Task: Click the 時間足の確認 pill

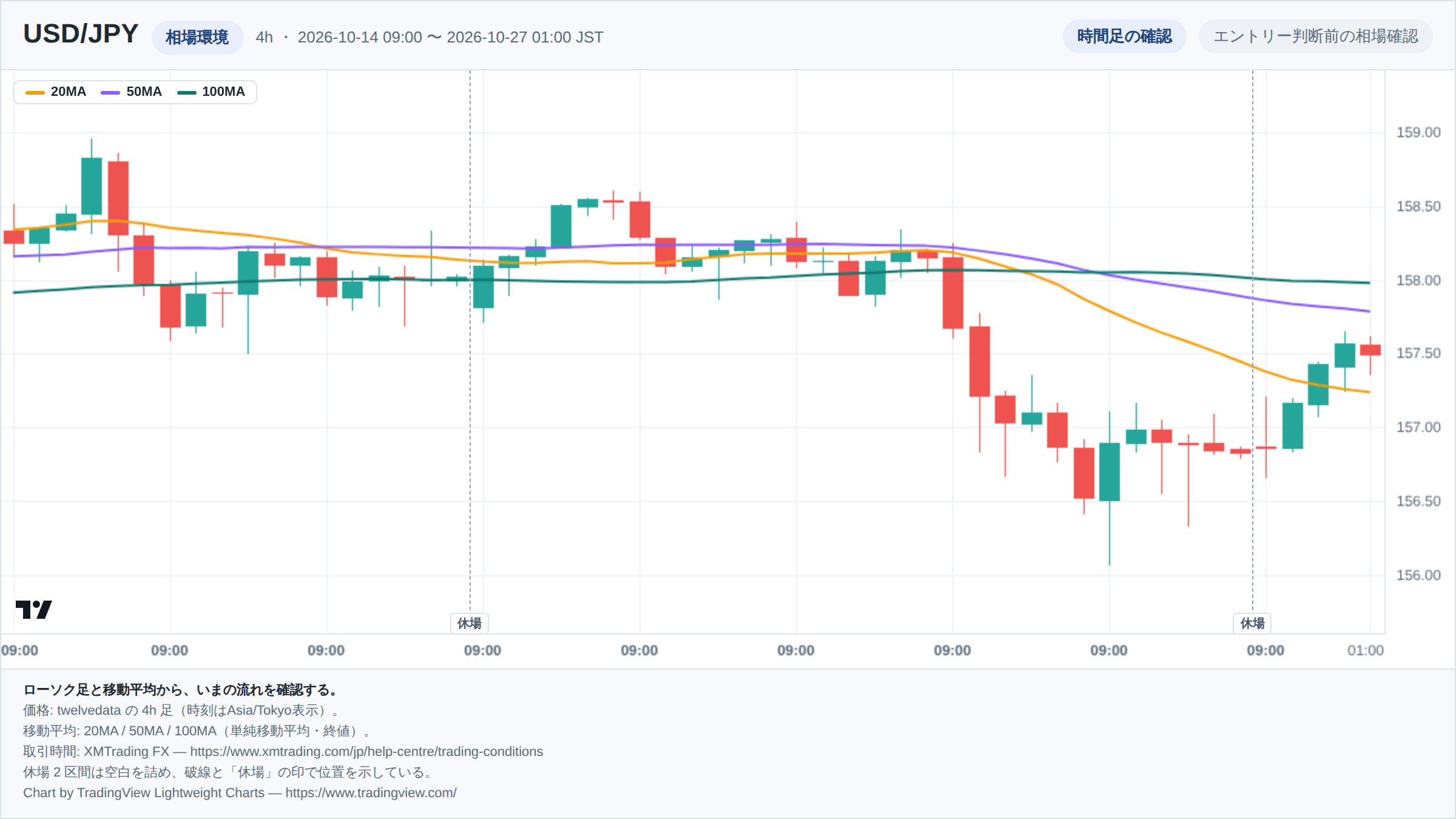Action: [x=1124, y=36]
